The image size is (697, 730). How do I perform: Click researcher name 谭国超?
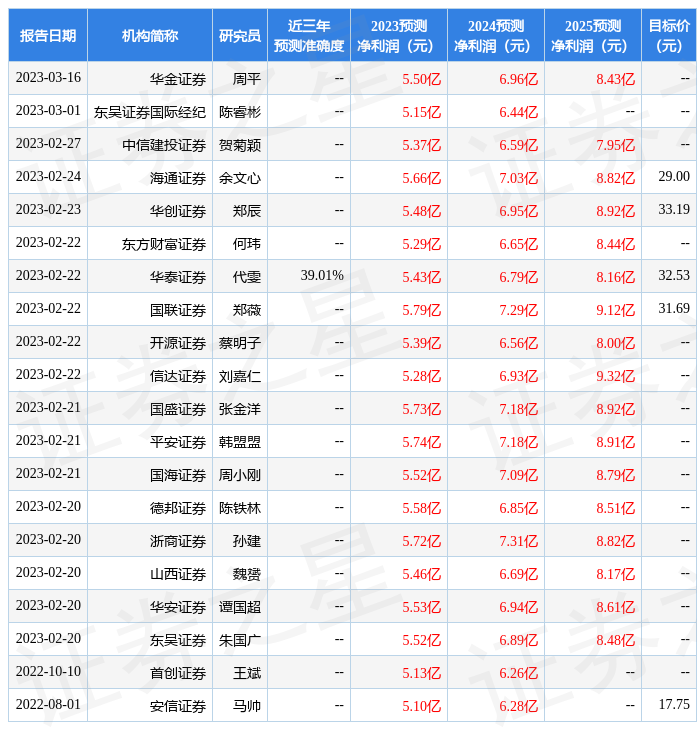click(x=240, y=608)
